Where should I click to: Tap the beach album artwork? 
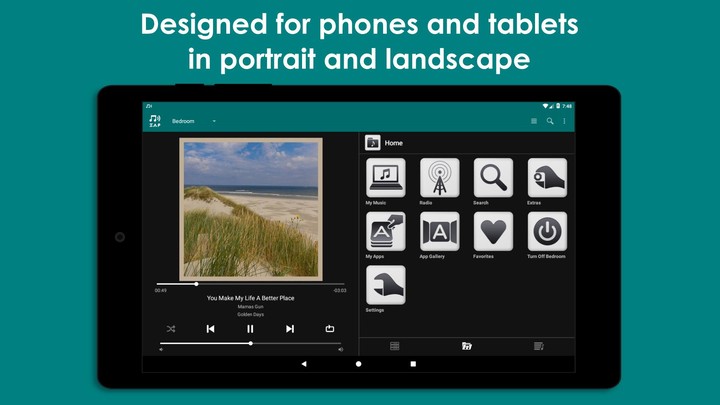coord(250,209)
